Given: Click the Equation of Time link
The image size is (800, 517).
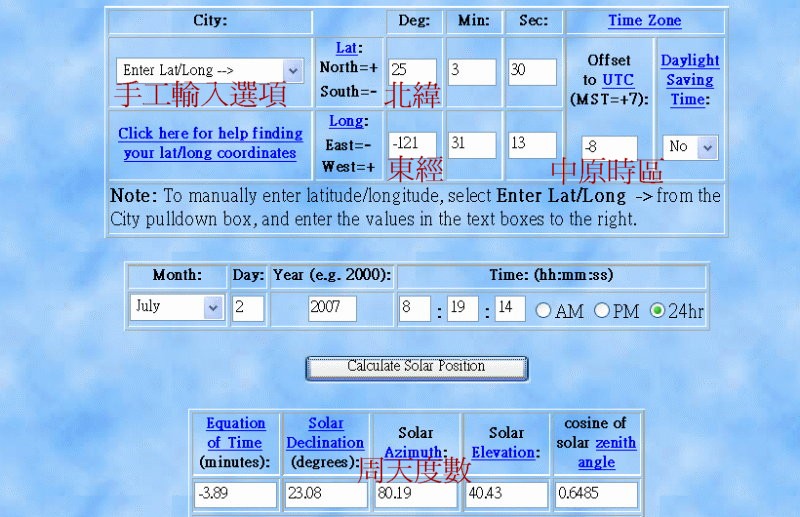Looking at the screenshot, I should pyautogui.click(x=235, y=433).
